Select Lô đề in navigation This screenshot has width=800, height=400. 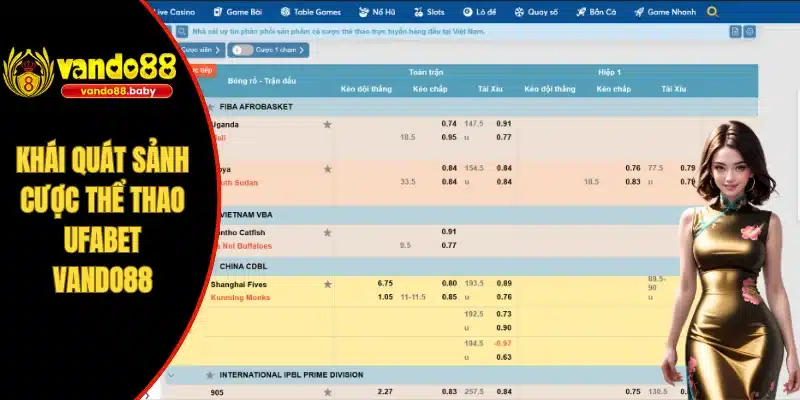pyautogui.click(x=479, y=12)
